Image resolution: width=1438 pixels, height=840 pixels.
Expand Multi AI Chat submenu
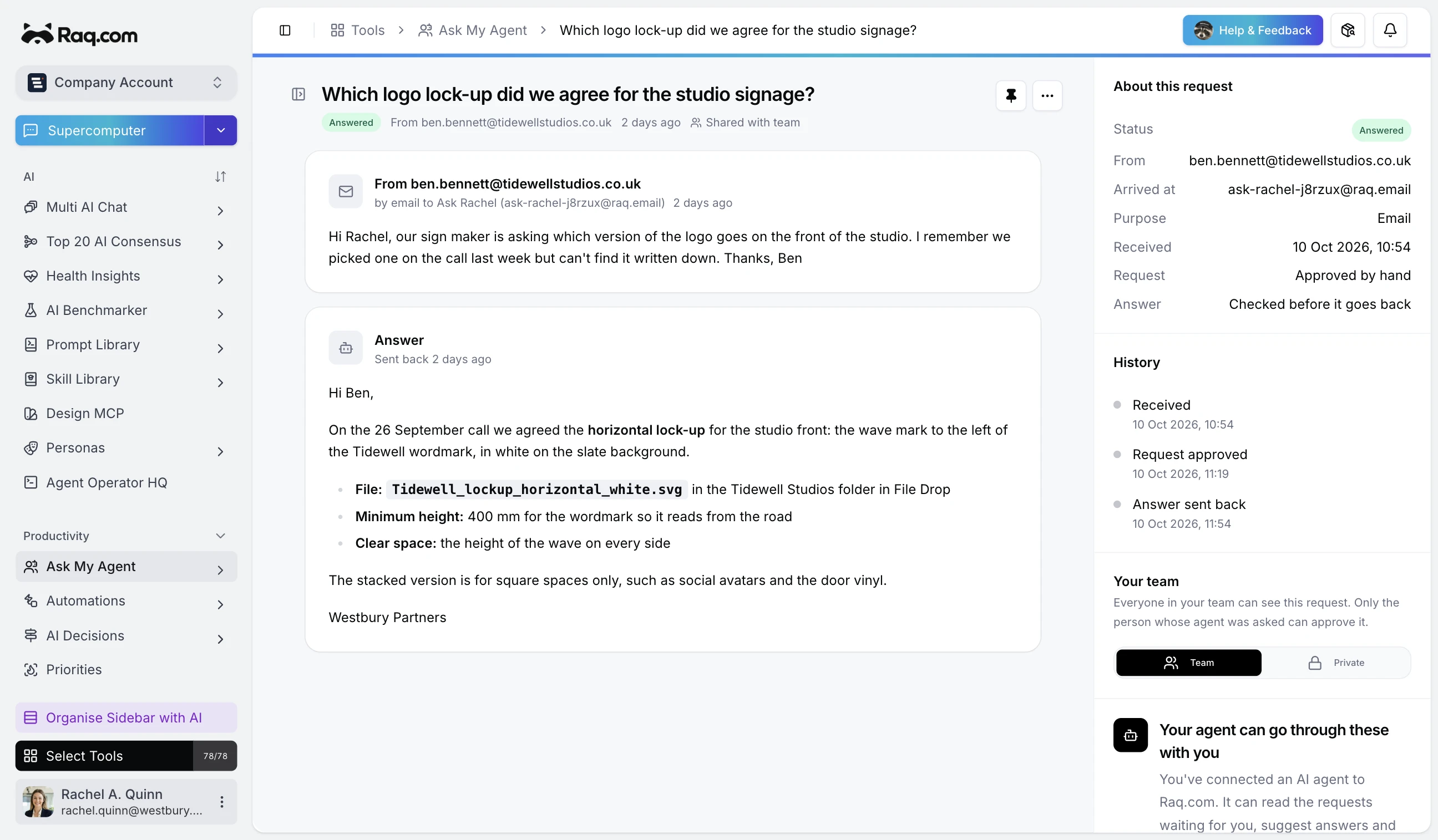coord(220,211)
